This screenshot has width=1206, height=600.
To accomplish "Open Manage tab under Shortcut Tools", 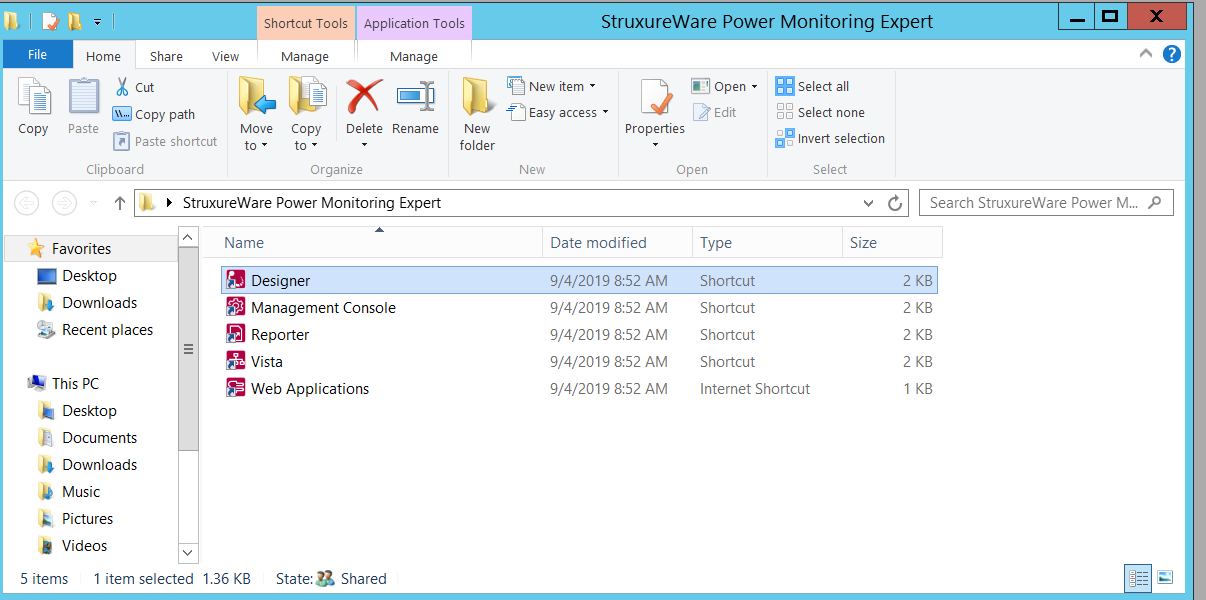I will (305, 56).
